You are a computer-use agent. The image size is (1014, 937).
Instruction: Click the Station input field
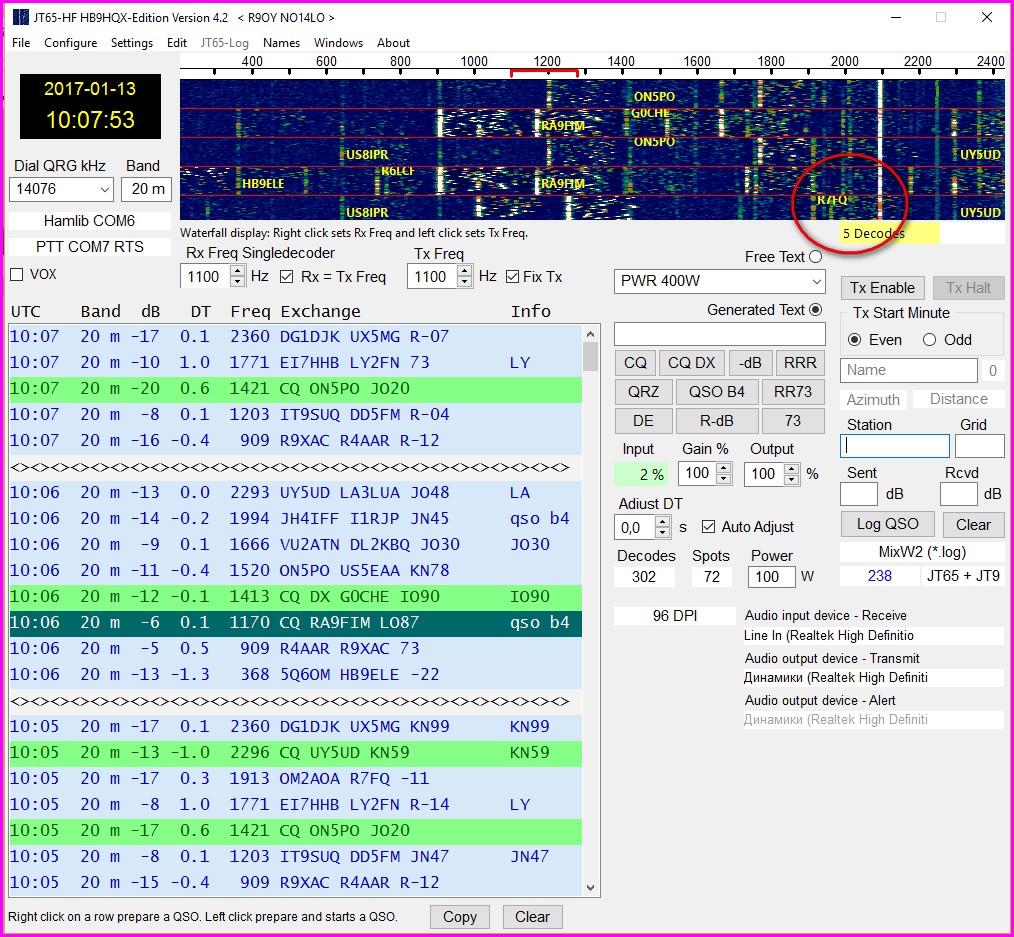[x=894, y=446]
